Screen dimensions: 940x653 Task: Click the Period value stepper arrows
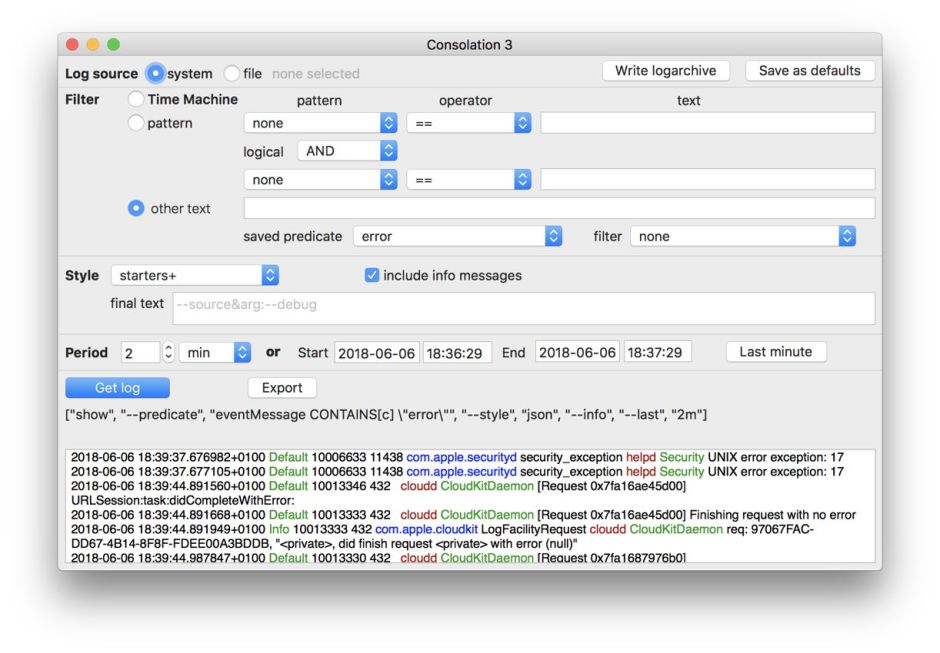[x=168, y=353]
